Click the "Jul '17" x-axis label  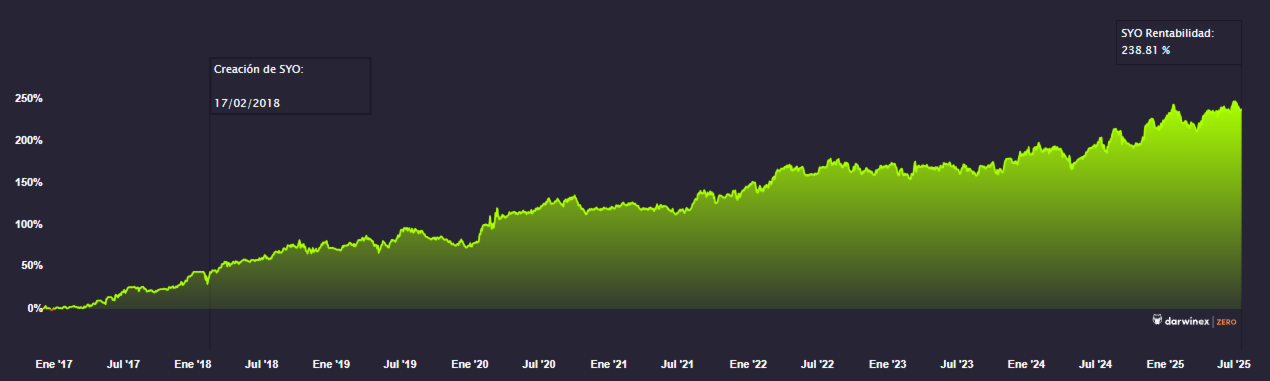coord(124,364)
